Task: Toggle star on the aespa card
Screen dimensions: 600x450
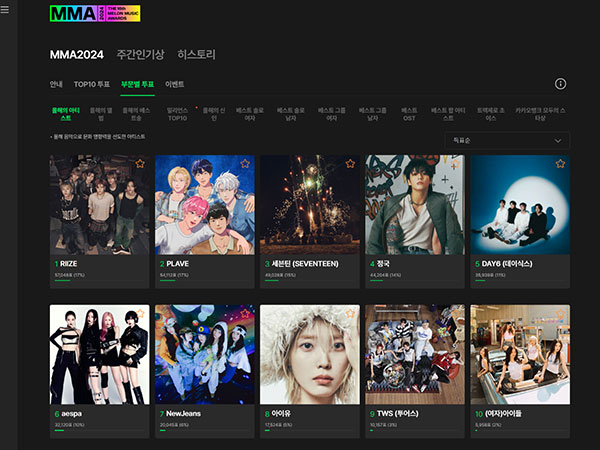Action: (x=140, y=313)
